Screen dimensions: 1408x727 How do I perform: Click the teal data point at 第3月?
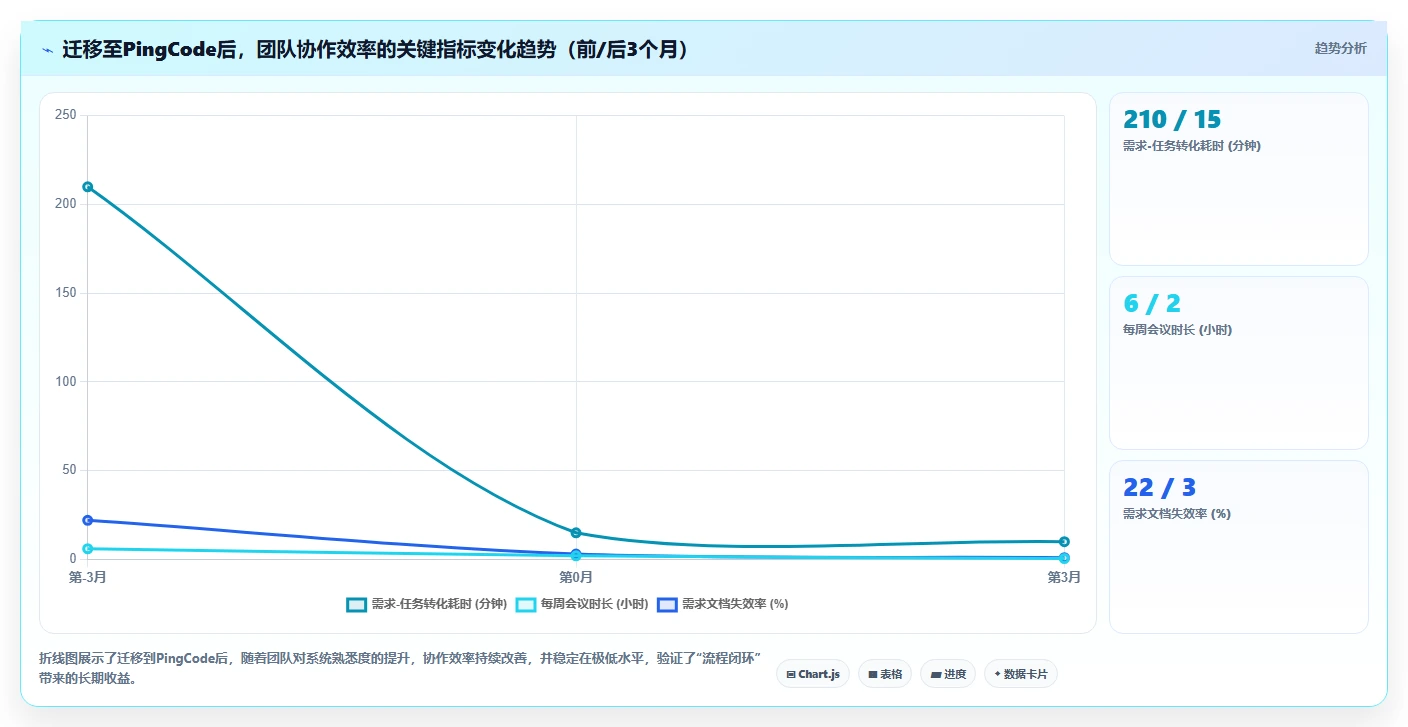point(1064,542)
